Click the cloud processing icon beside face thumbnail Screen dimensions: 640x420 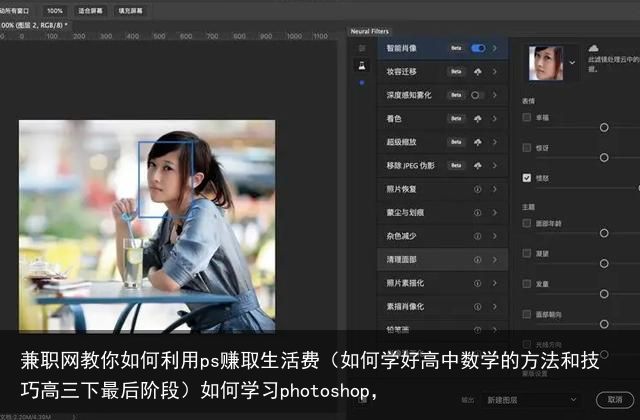point(593,49)
